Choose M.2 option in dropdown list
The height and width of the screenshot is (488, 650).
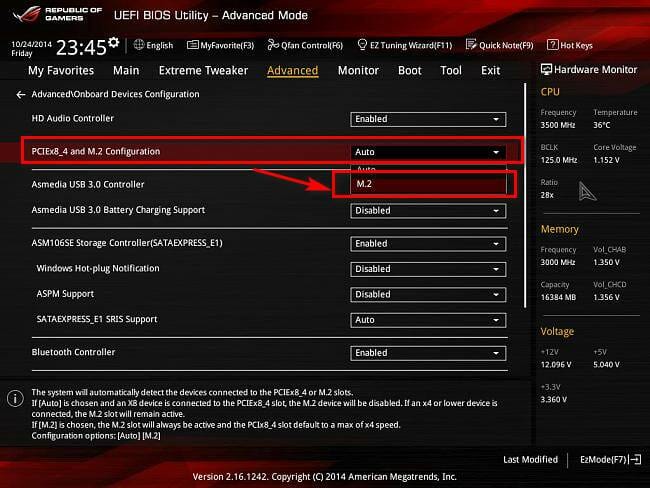coord(428,184)
